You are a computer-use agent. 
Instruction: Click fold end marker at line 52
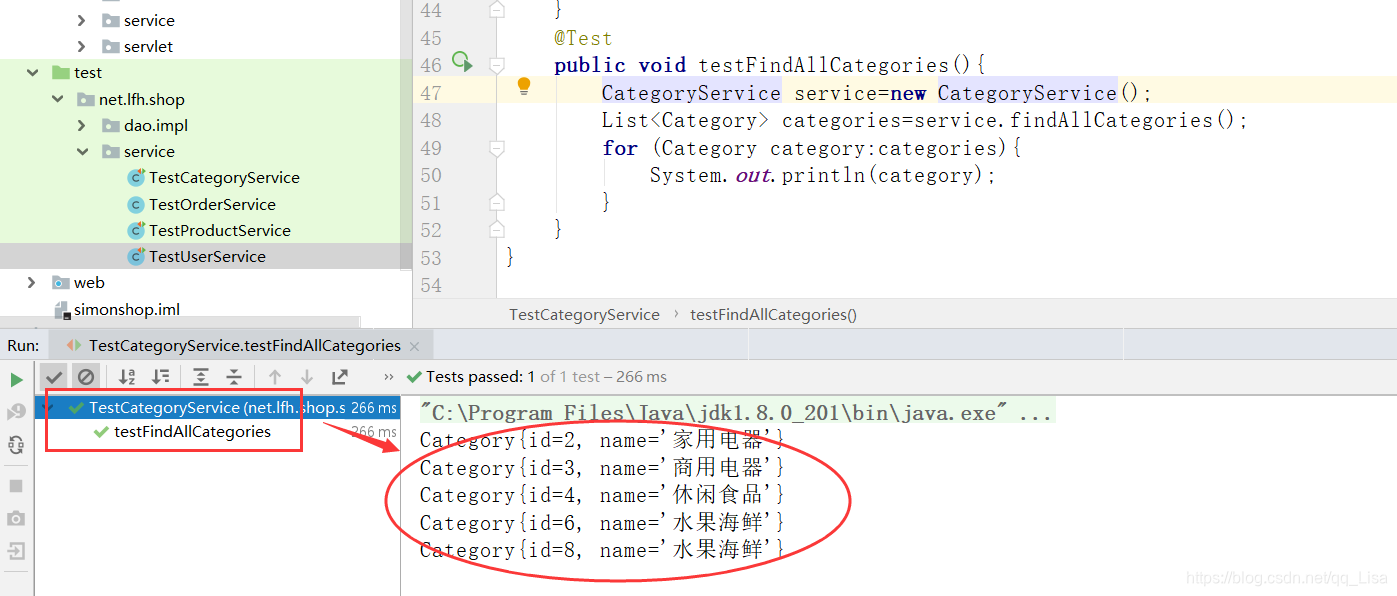(x=497, y=229)
